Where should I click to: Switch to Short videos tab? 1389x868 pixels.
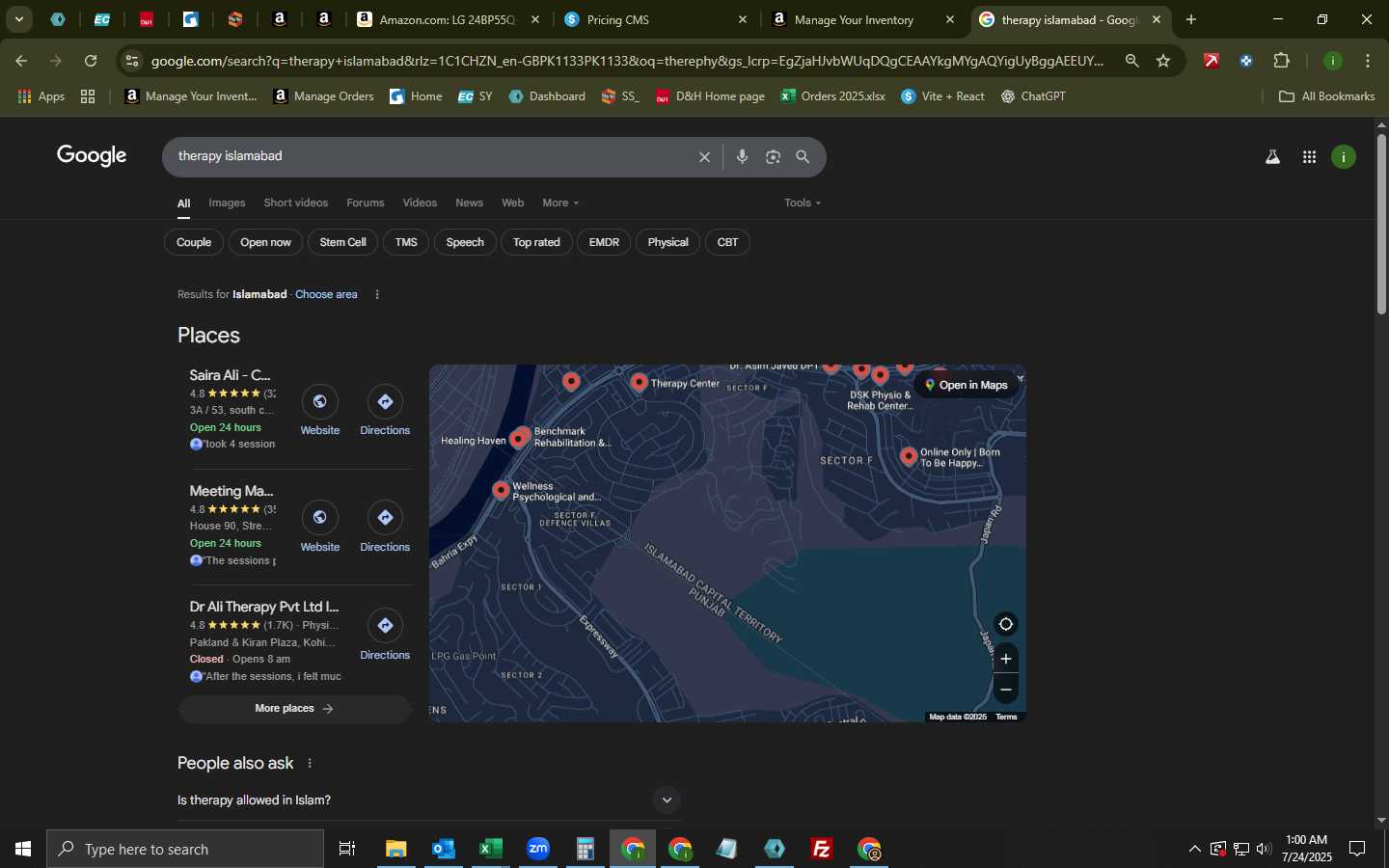[x=296, y=203]
